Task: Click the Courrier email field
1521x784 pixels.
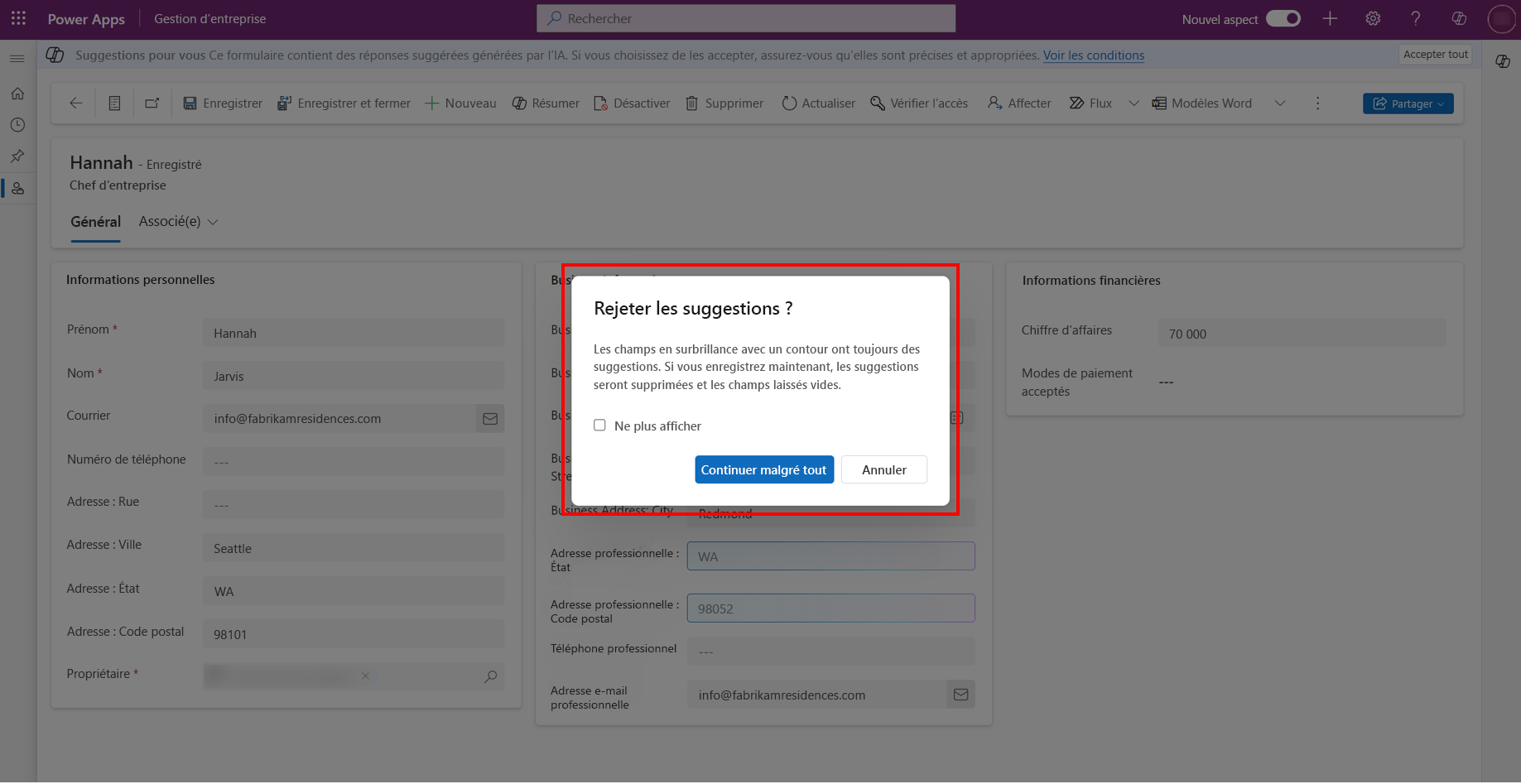Action: coord(339,419)
